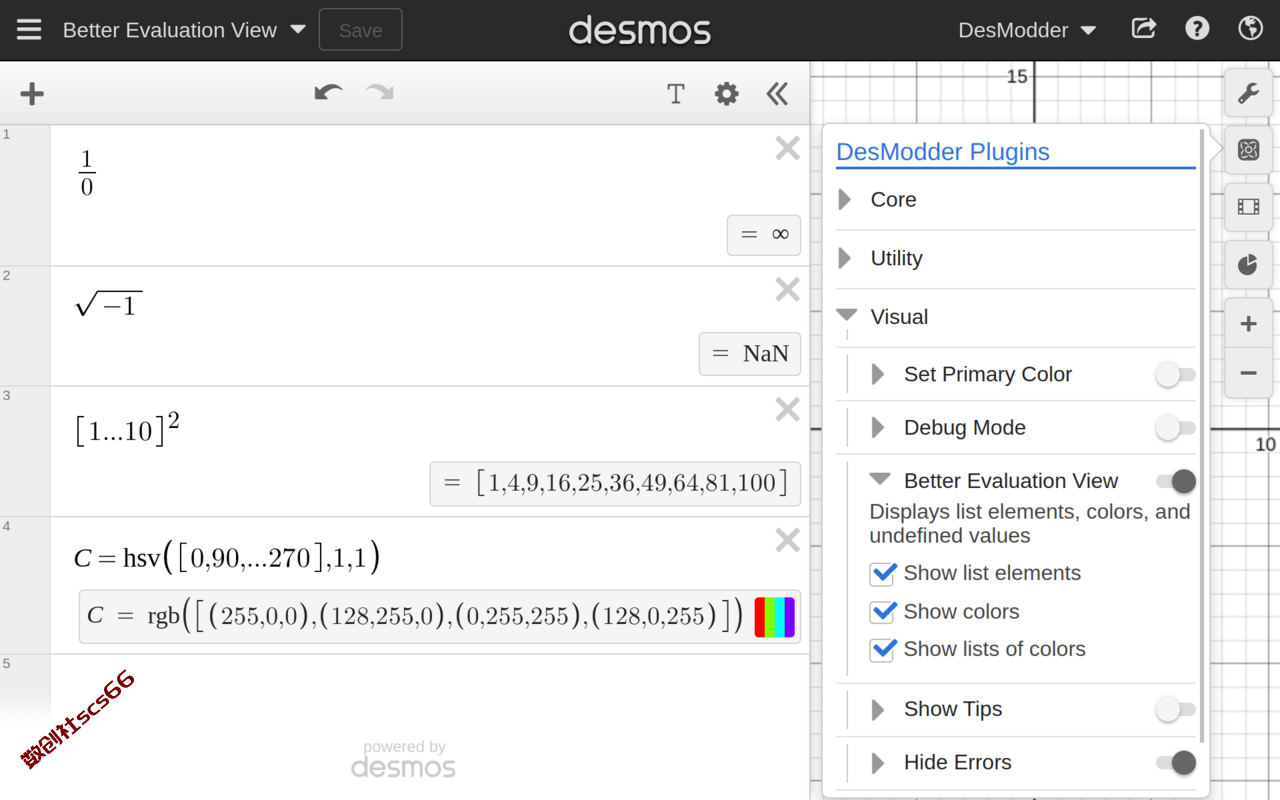Open the performance pie chart view
This screenshot has height=800, width=1280.
tap(1248, 264)
